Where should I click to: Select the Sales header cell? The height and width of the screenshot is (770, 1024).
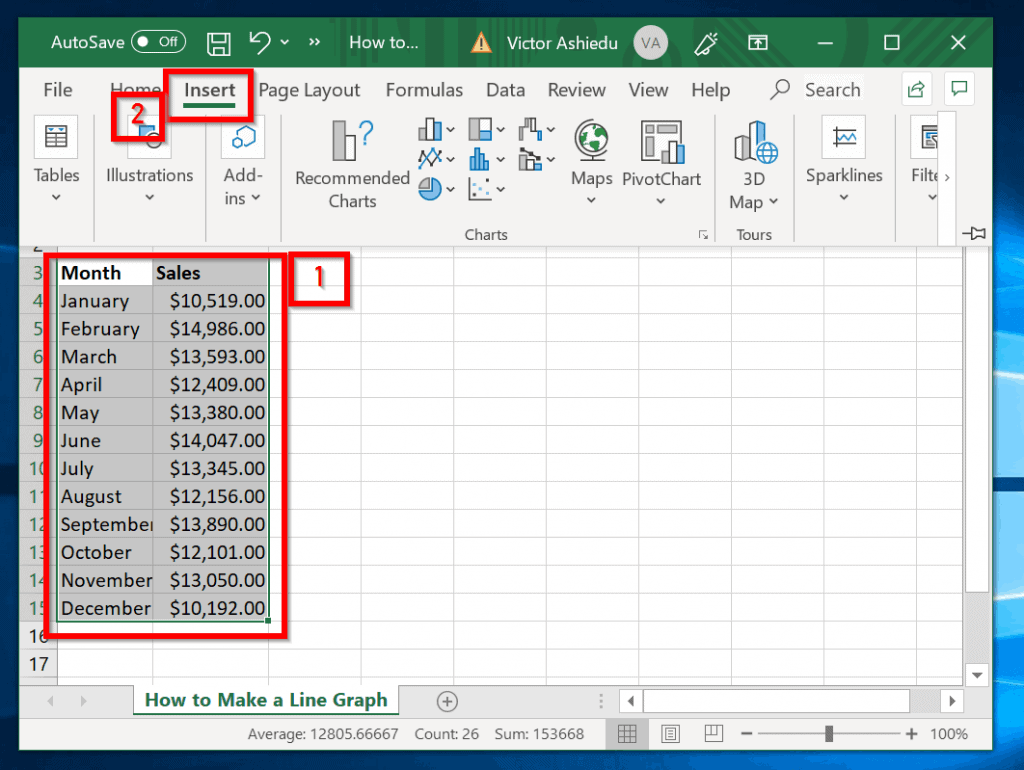[x=210, y=272]
